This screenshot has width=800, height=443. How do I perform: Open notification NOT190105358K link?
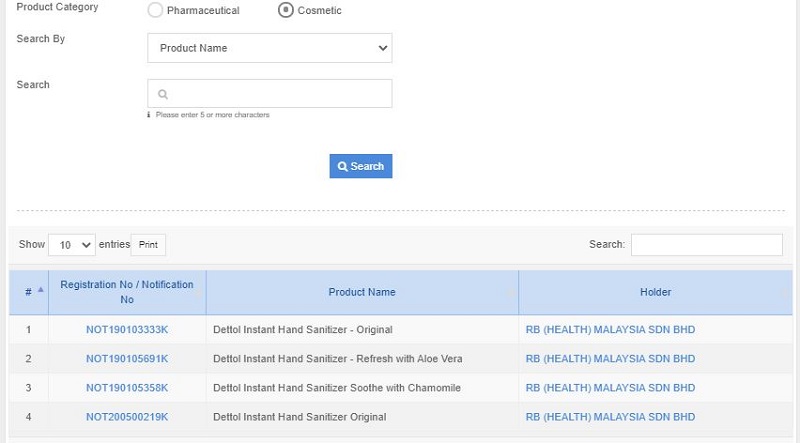127,388
